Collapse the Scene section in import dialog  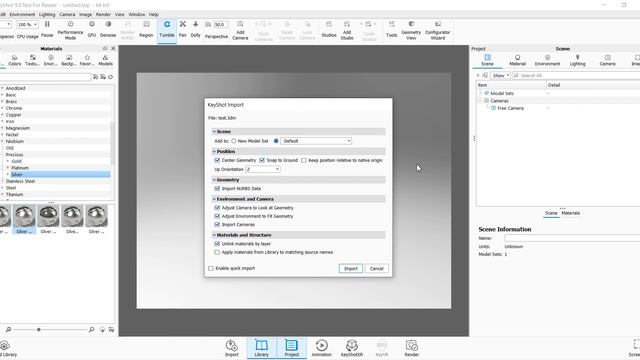[x=214, y=131]
